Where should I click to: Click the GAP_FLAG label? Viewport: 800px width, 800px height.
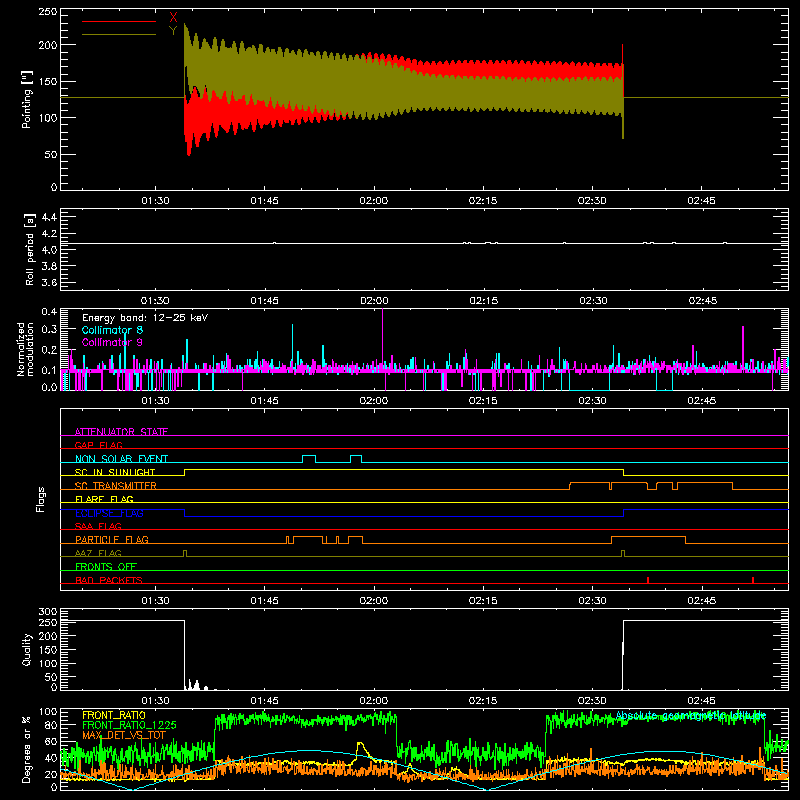pos(99,445)
